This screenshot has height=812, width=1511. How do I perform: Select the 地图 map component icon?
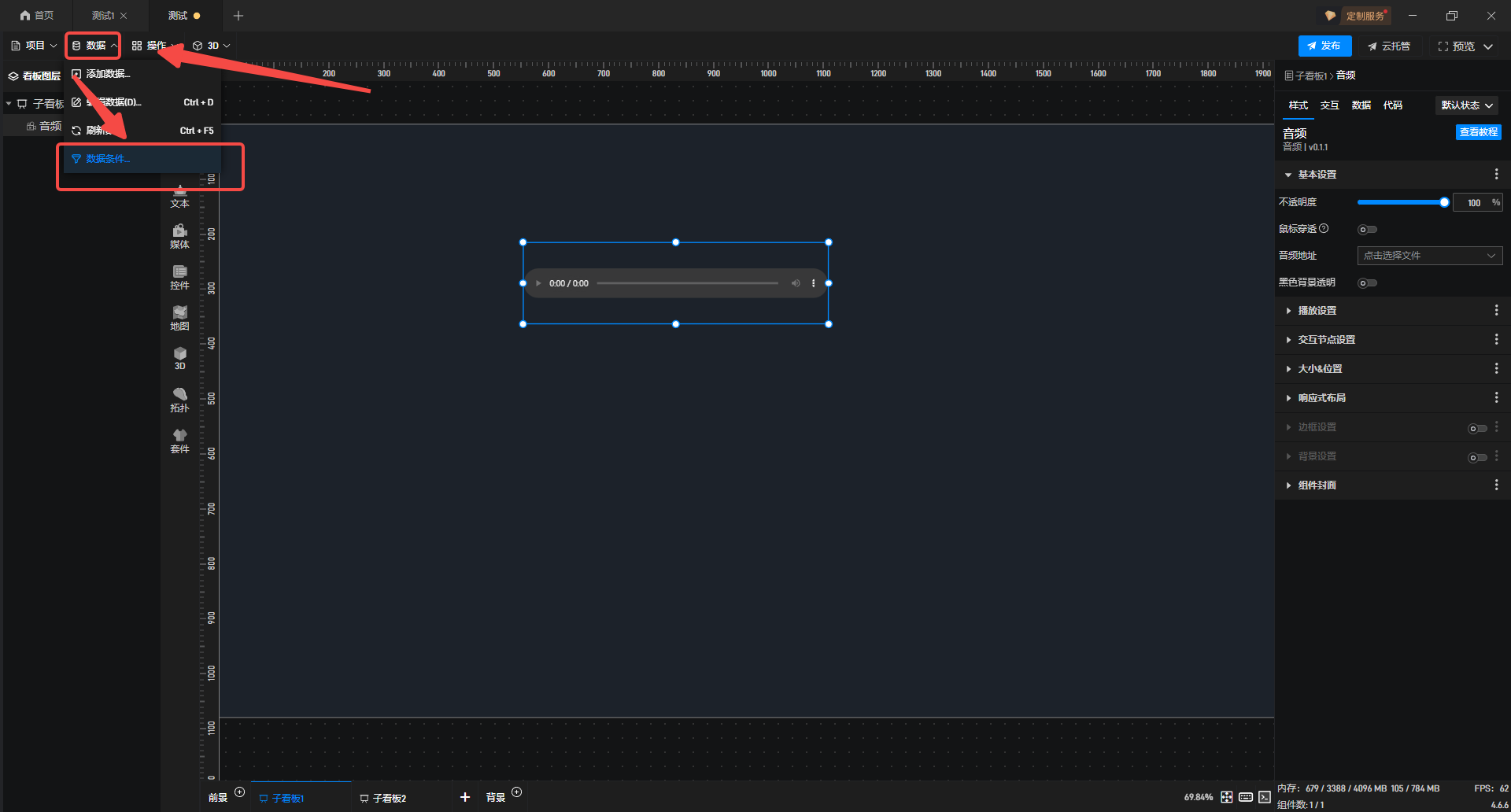click(x=179, y=318)
